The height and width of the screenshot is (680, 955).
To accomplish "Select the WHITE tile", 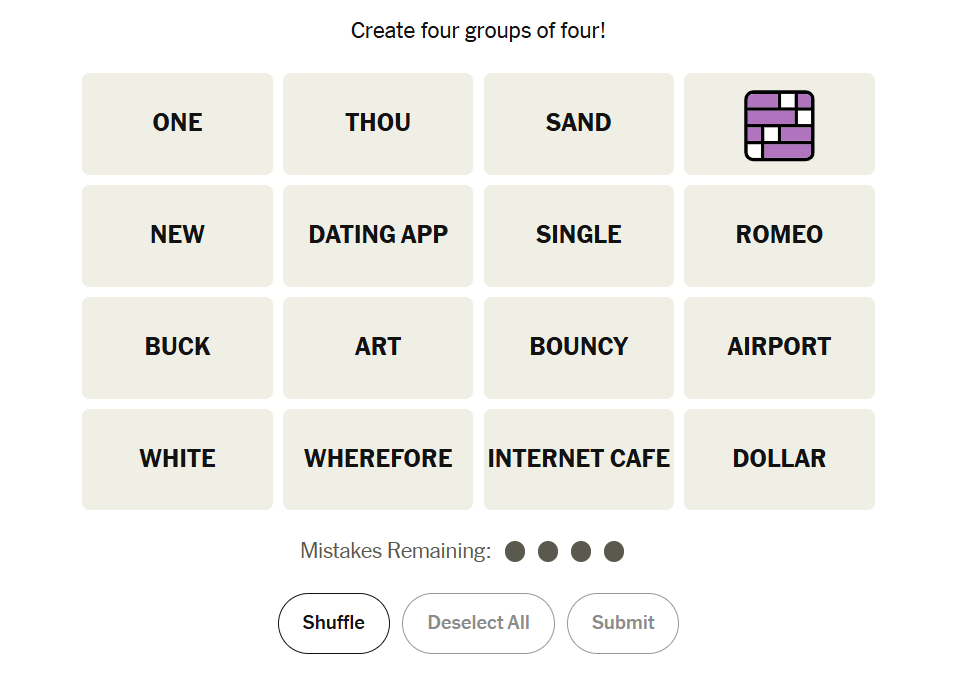I will [177, 460].
